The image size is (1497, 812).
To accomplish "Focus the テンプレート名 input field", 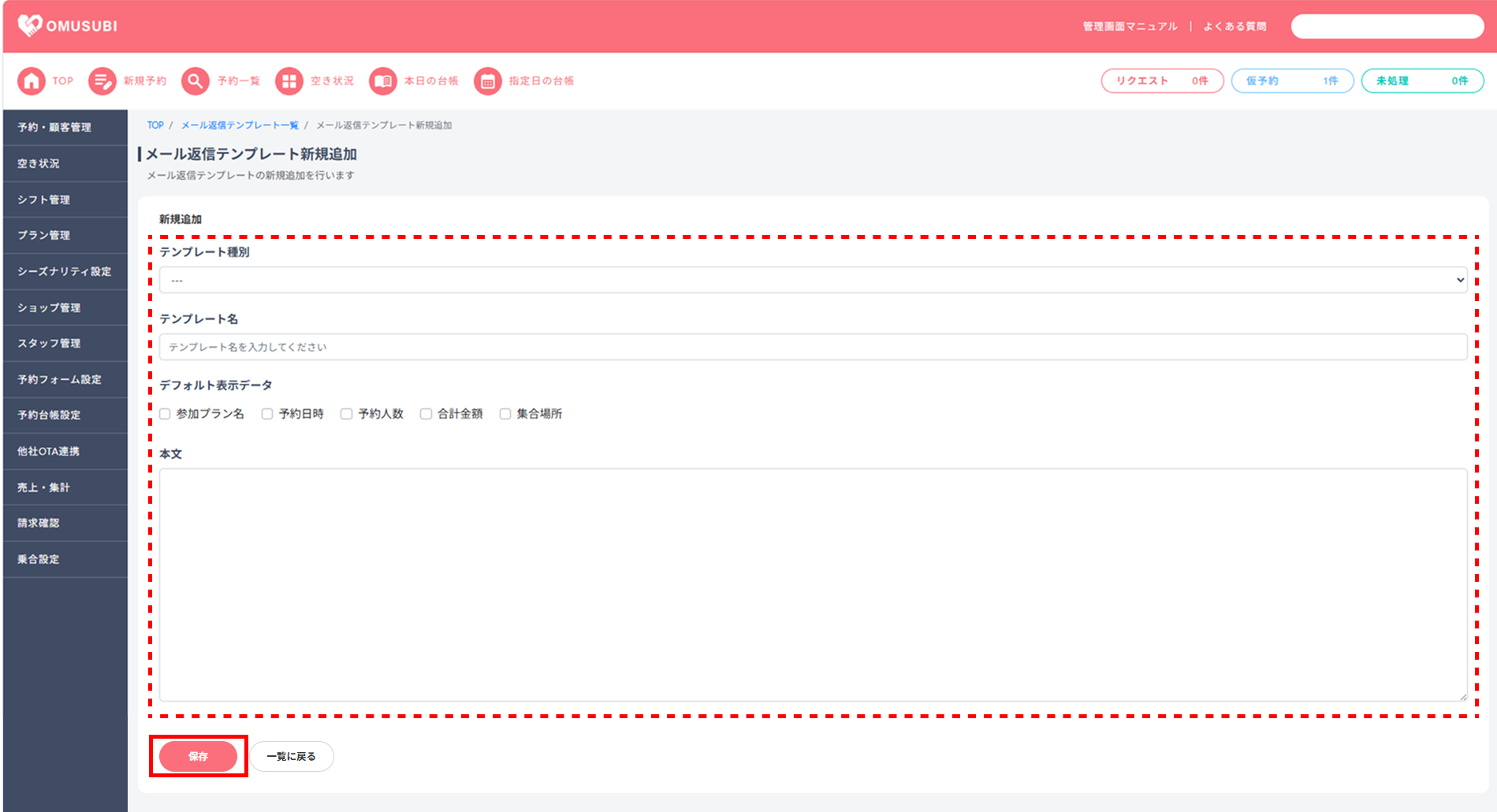I will pyautogui.click(x=813, y=347).
